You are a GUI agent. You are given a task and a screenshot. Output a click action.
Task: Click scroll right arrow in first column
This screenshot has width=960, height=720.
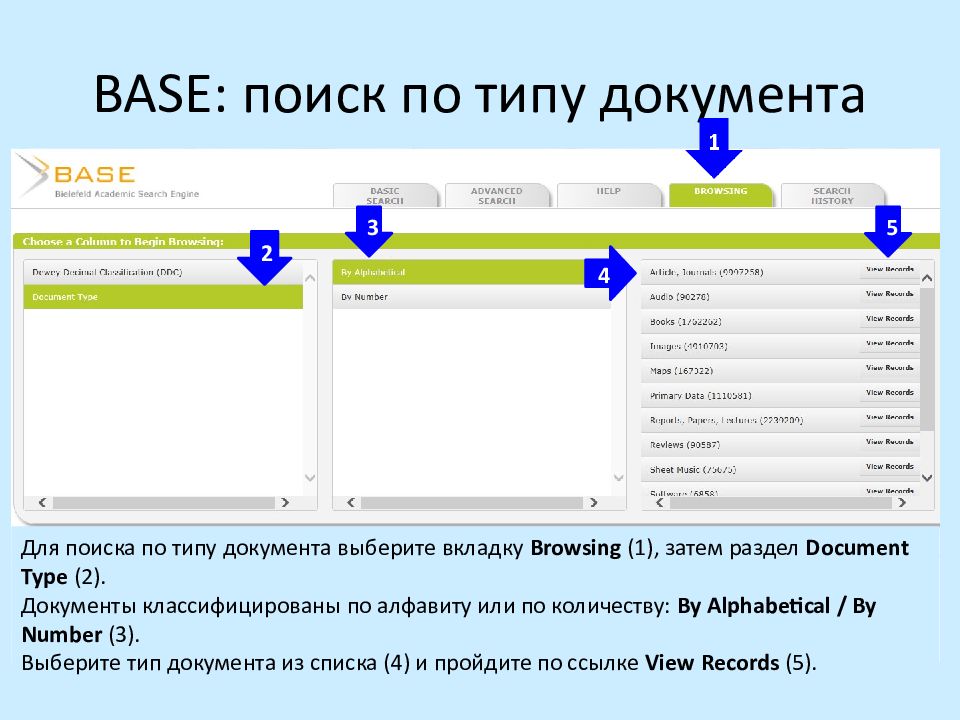point(285,503)
